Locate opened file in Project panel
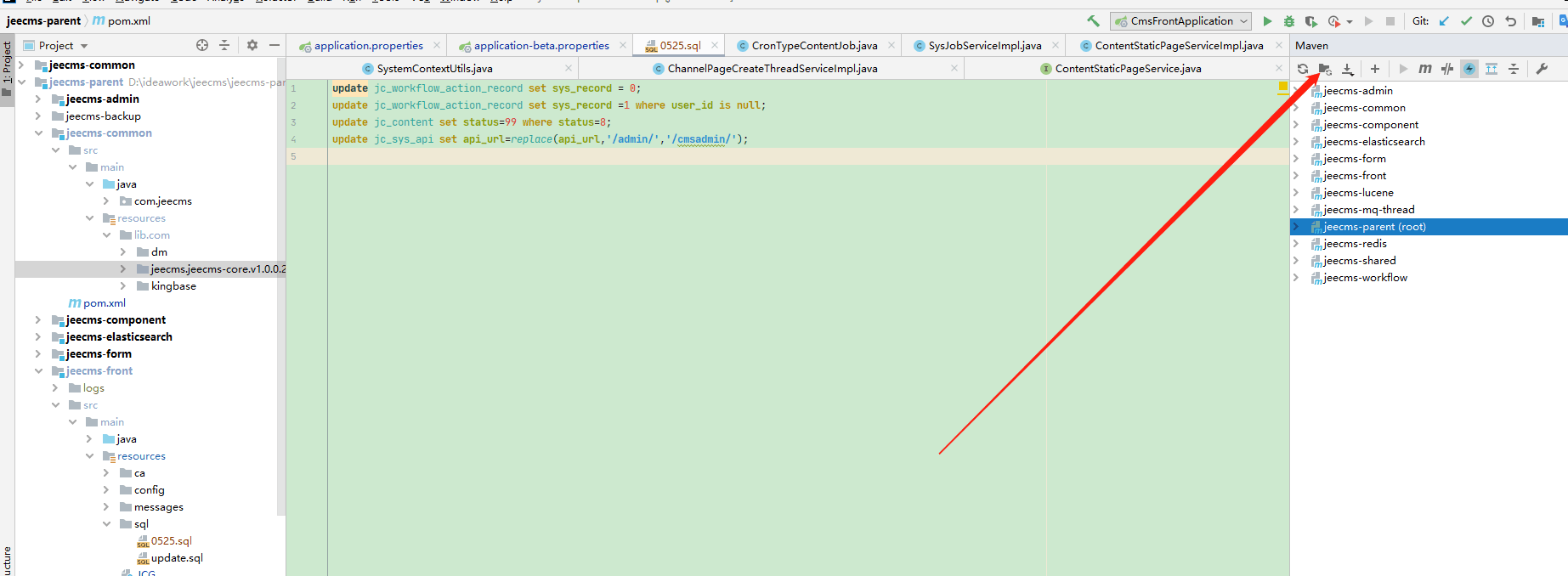Screen dimensions: 1568x576 [x=202, y=45]
